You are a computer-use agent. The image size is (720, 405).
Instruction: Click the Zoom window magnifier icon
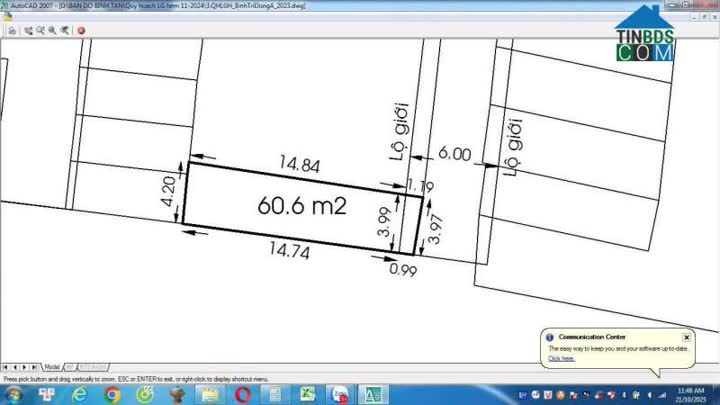[x=51, y=30]
